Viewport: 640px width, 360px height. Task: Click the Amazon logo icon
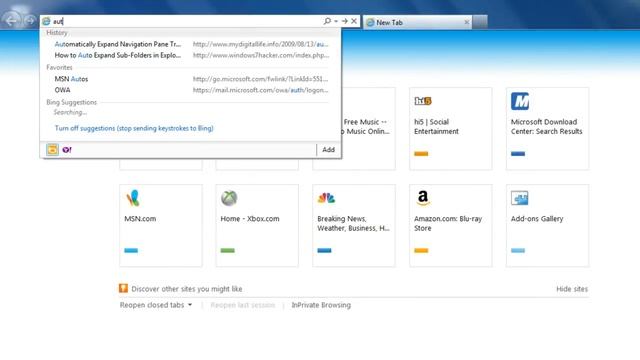pos(423,198)
